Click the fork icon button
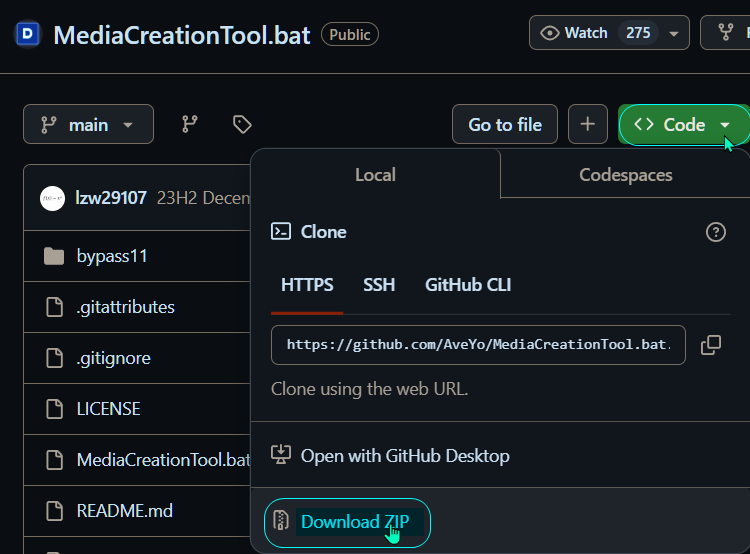Viewport: 750px width, 554px height. (x=726, y=33)
